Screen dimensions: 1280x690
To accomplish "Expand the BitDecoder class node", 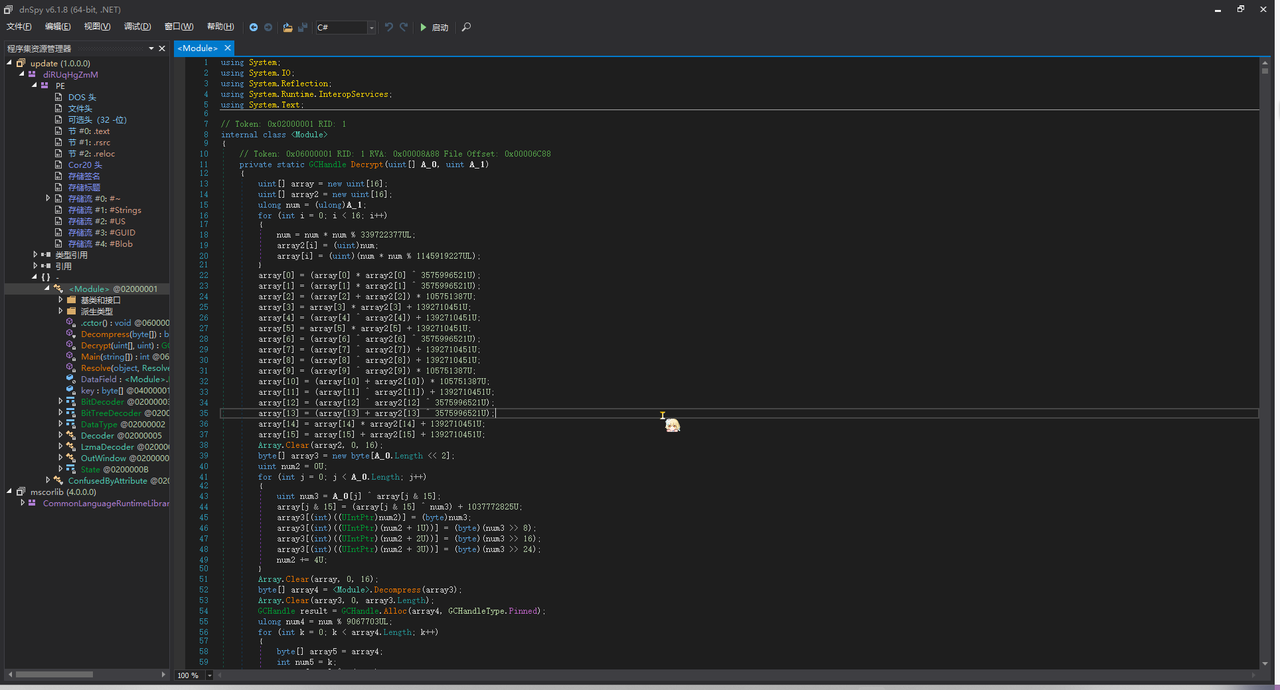I will [60, 401].
